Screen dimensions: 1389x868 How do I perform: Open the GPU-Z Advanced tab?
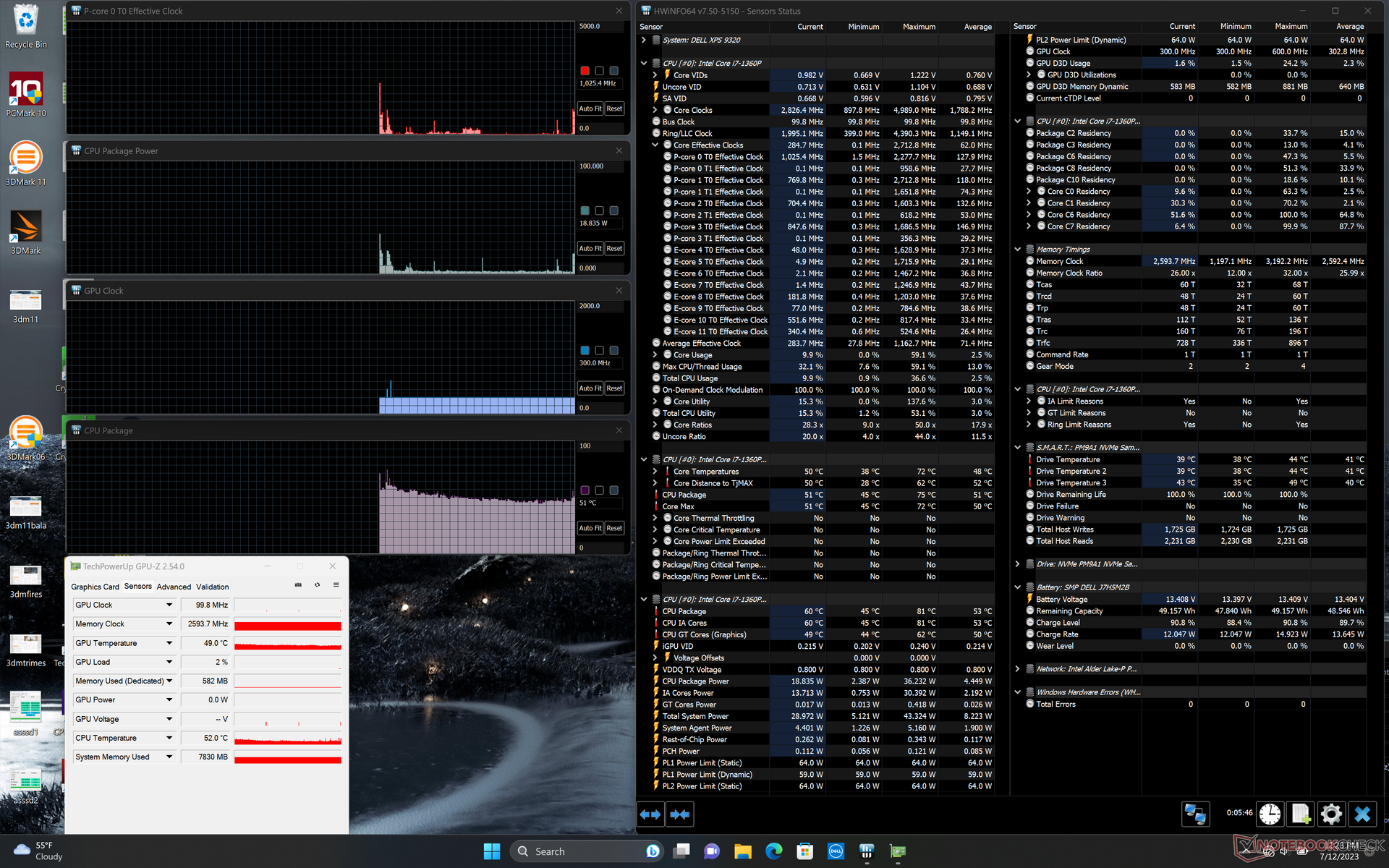click(x=174, y=587)
